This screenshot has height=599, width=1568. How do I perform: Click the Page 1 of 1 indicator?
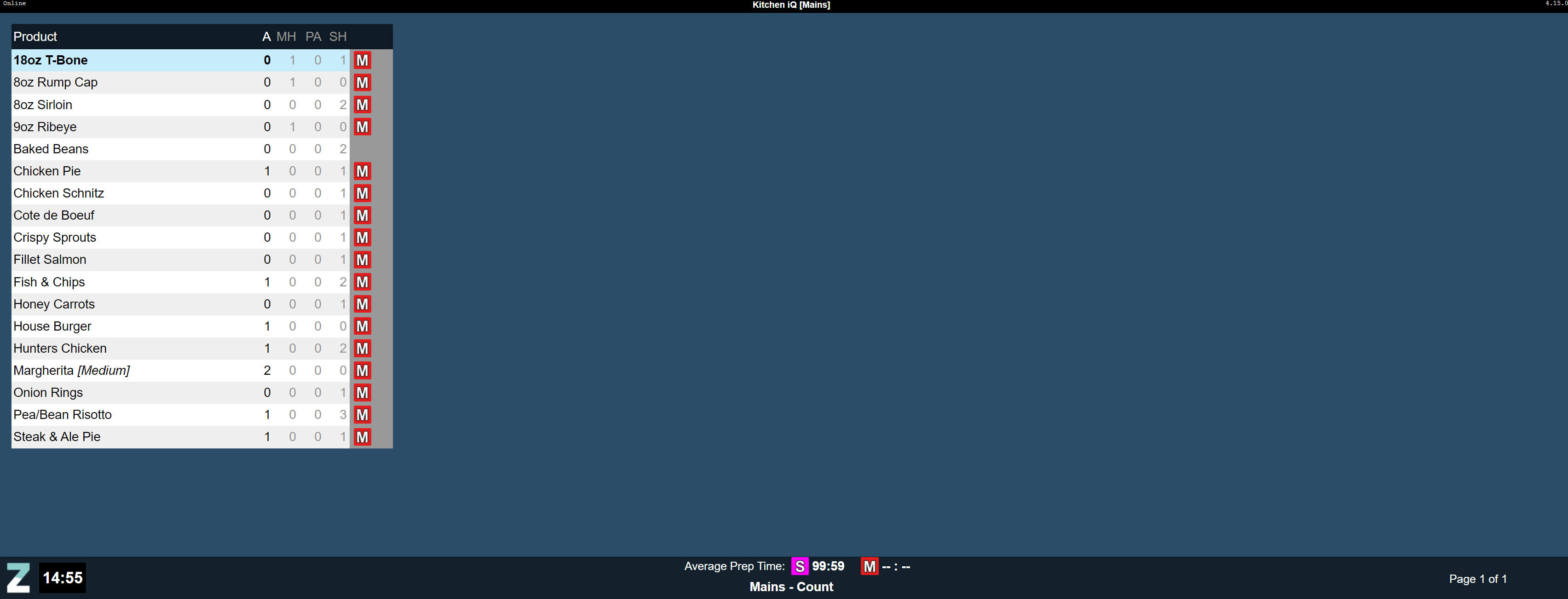click(1477, 579)
